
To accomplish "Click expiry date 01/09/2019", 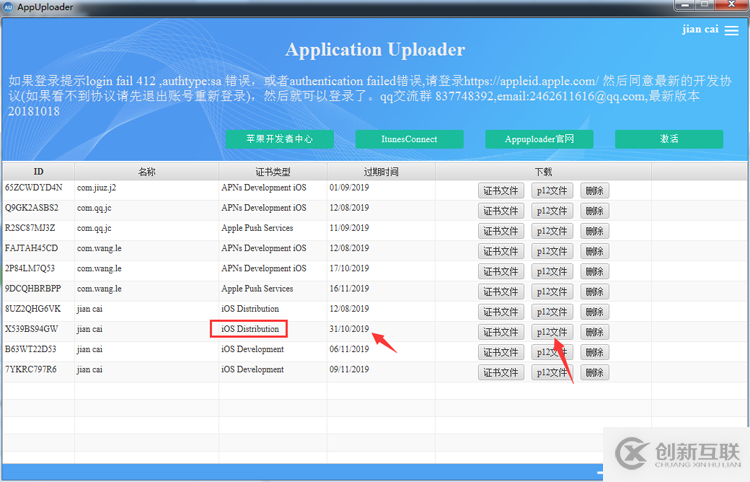I will [x=349, y=187].
